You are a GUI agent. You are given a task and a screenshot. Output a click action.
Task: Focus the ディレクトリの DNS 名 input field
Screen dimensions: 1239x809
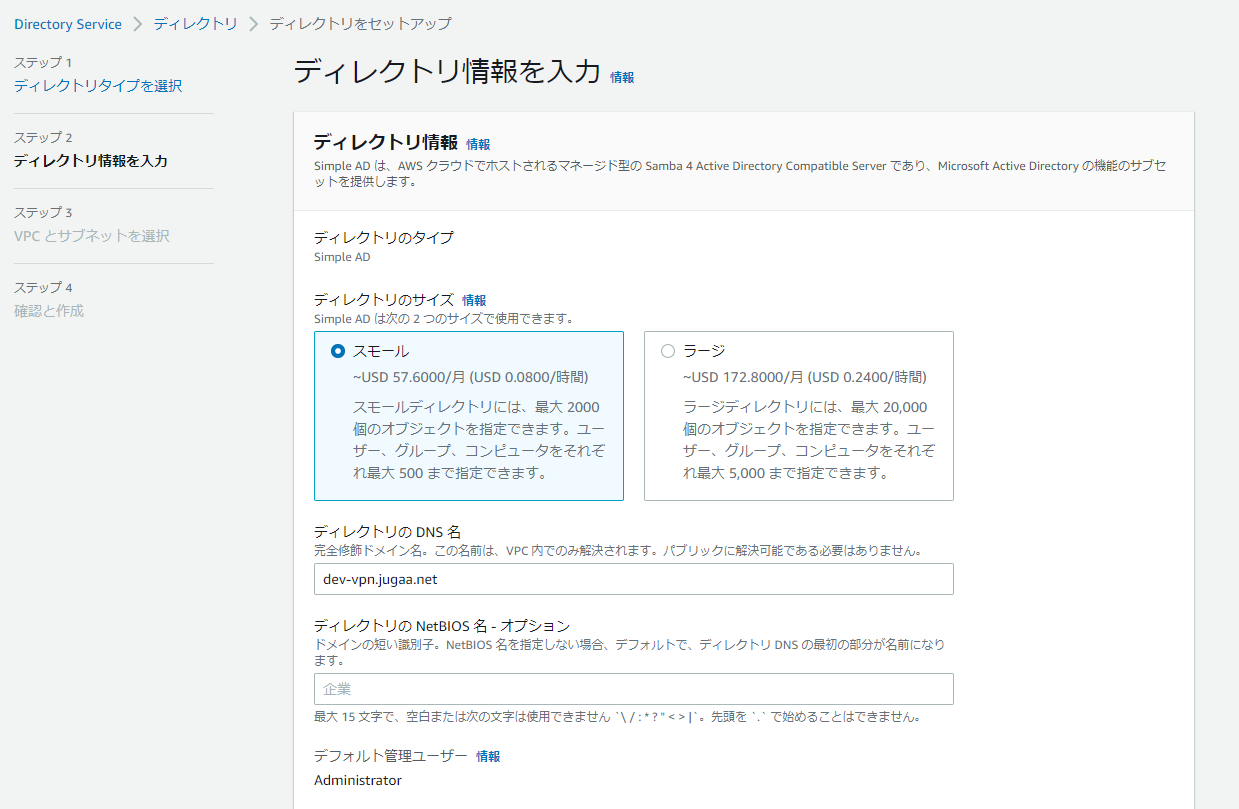[x=633, y=579]
